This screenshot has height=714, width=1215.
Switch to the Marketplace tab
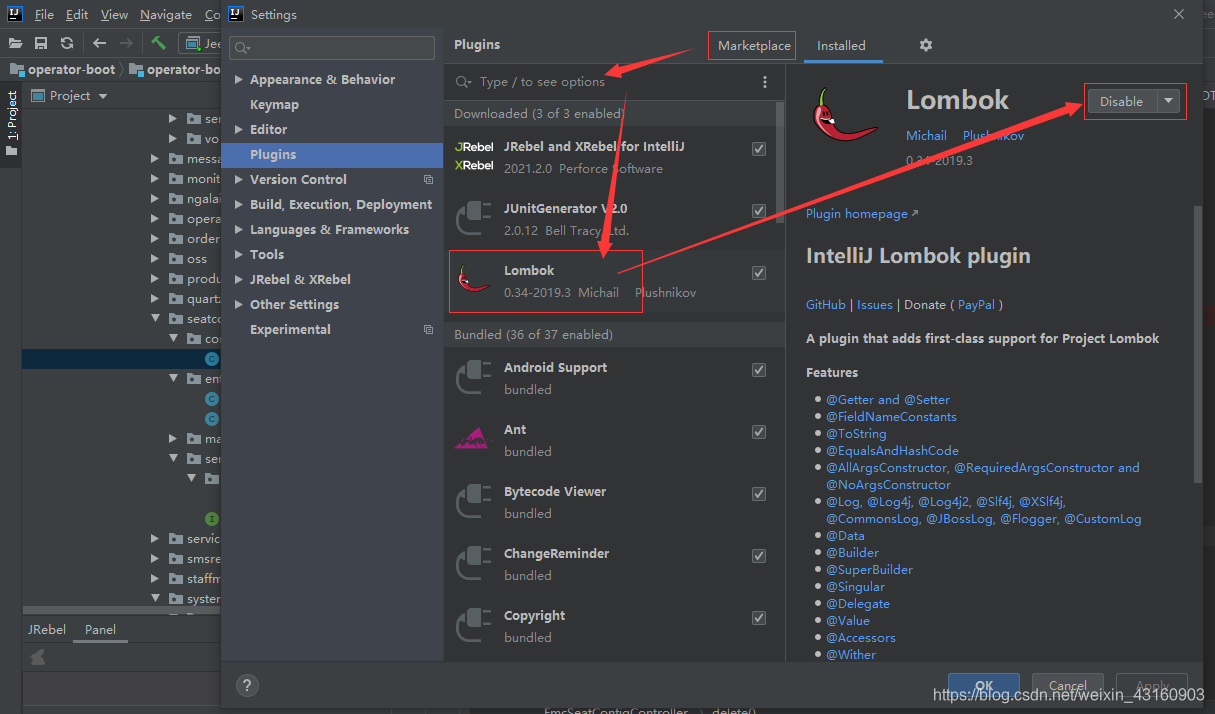tap(754, 45)
